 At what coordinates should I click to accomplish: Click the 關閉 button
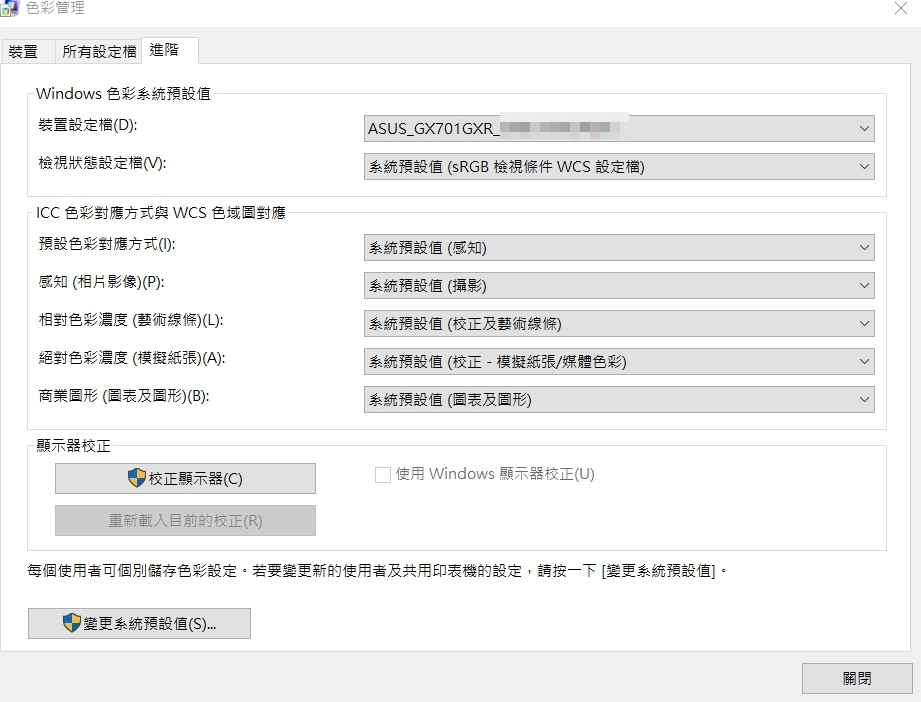coord(857,679)
